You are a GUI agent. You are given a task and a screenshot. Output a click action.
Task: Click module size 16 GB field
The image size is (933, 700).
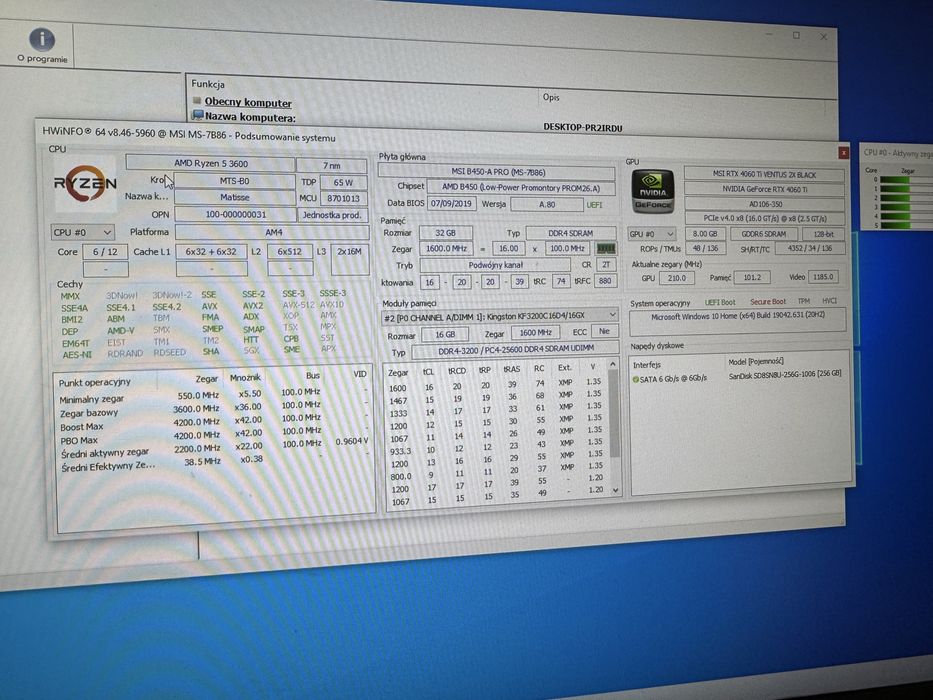pyautogui.click(x=445, y=335)
